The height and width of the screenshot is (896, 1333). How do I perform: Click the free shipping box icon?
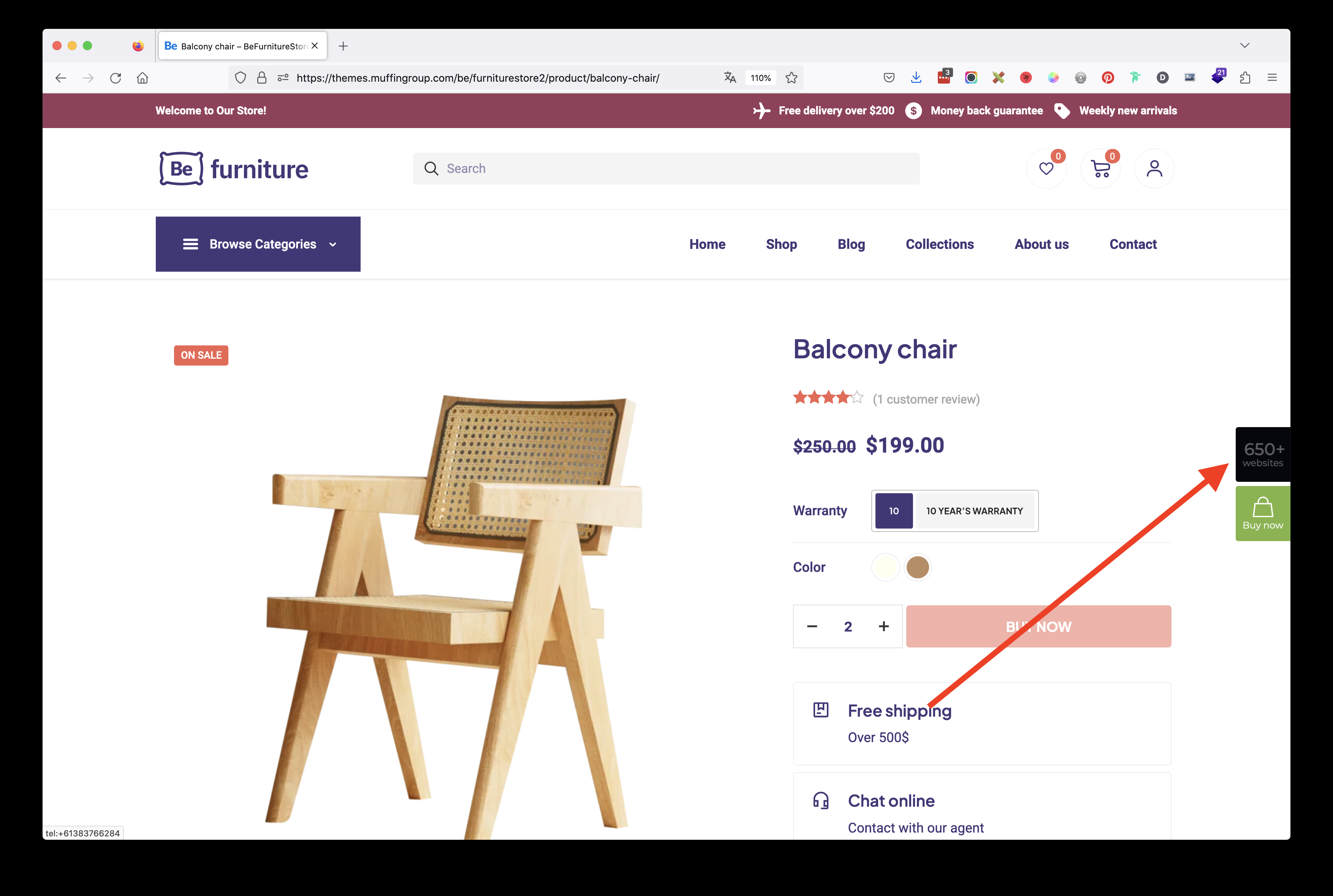pyautogui.click(x=820, y=710)
